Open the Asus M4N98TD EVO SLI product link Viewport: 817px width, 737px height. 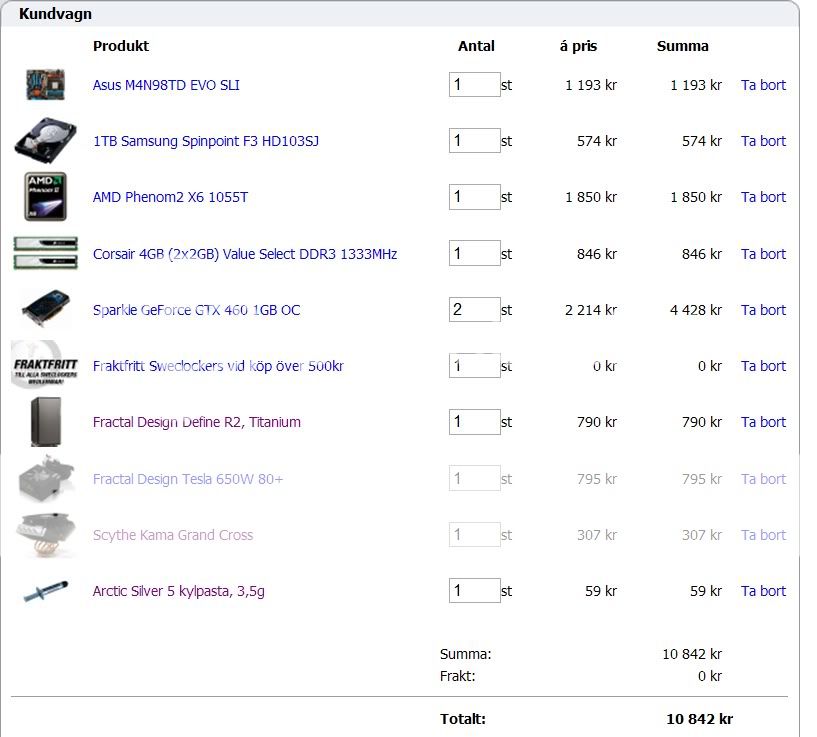(x=166, y=85)
